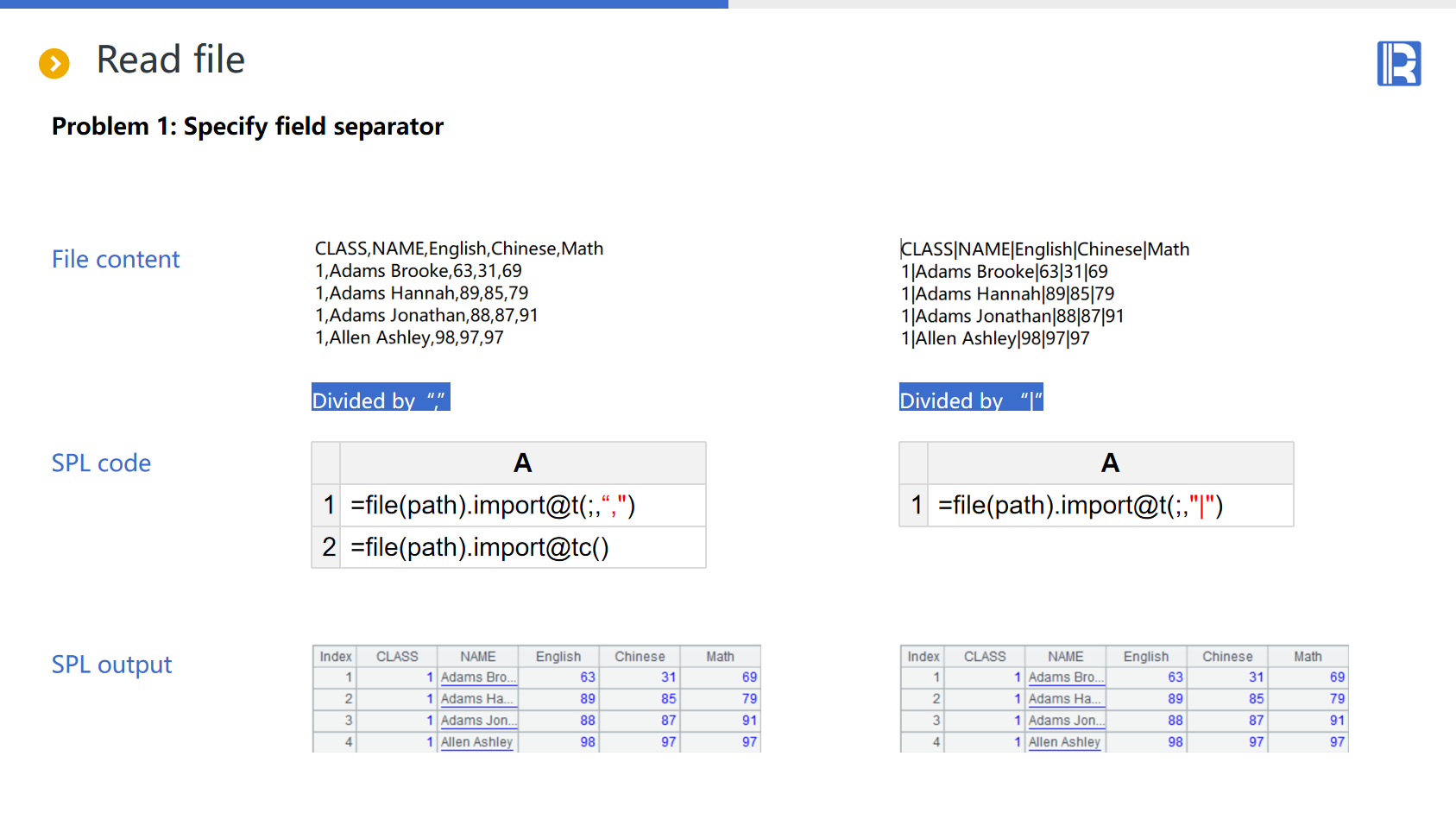Image resolution: width=1456 pixels, height=819 pixels.
Task: Click English column header in left output table
Action: 558,657
